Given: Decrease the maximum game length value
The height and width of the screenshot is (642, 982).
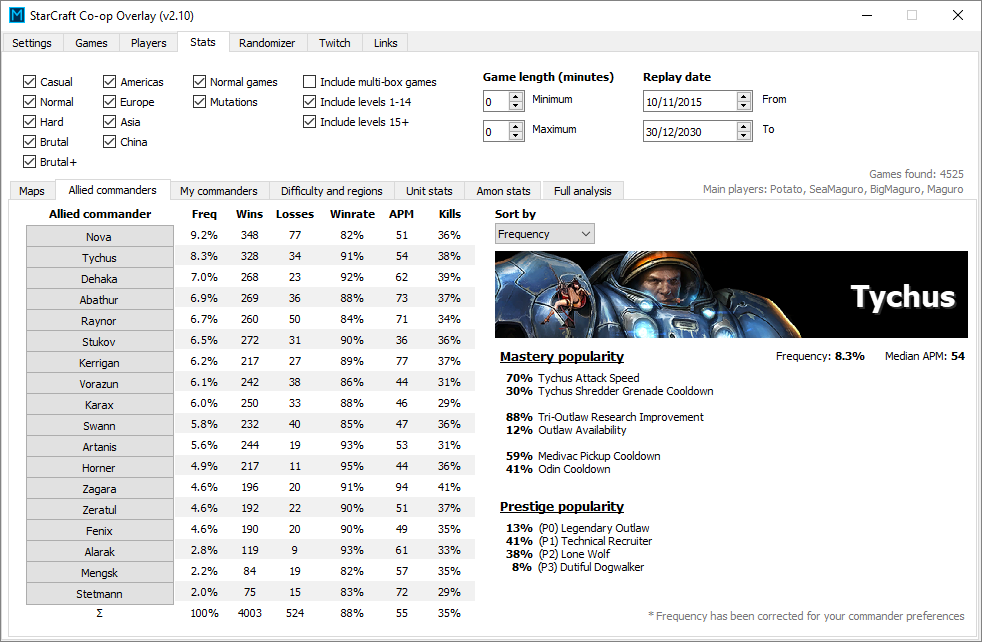Looking at the screenshot, I should point(516,136).
